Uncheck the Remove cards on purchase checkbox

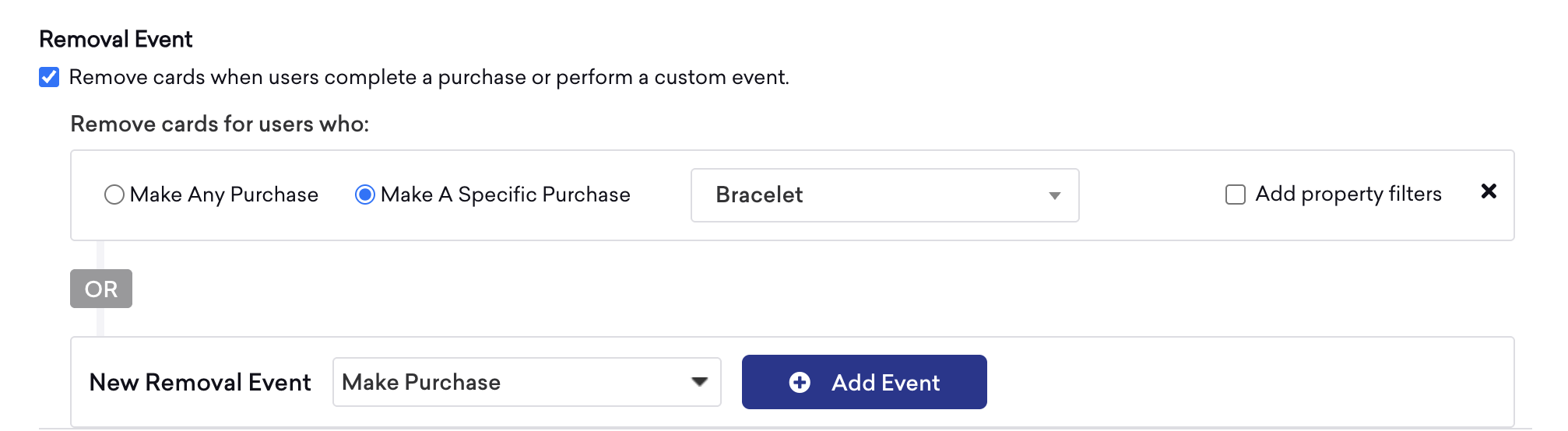(49, 77)
